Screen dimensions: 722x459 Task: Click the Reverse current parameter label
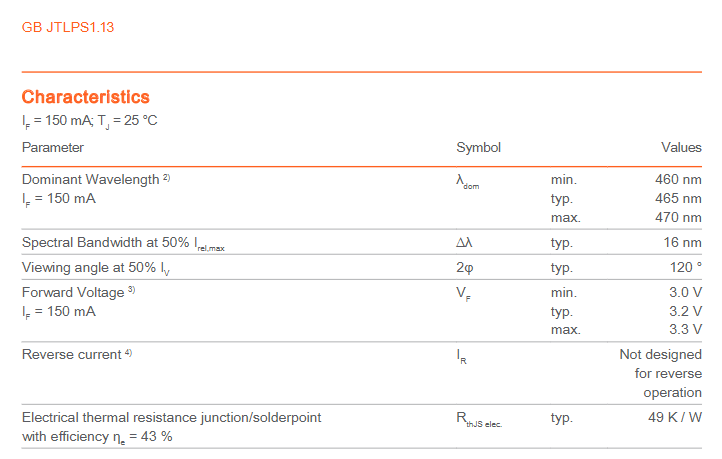[71, 355]
